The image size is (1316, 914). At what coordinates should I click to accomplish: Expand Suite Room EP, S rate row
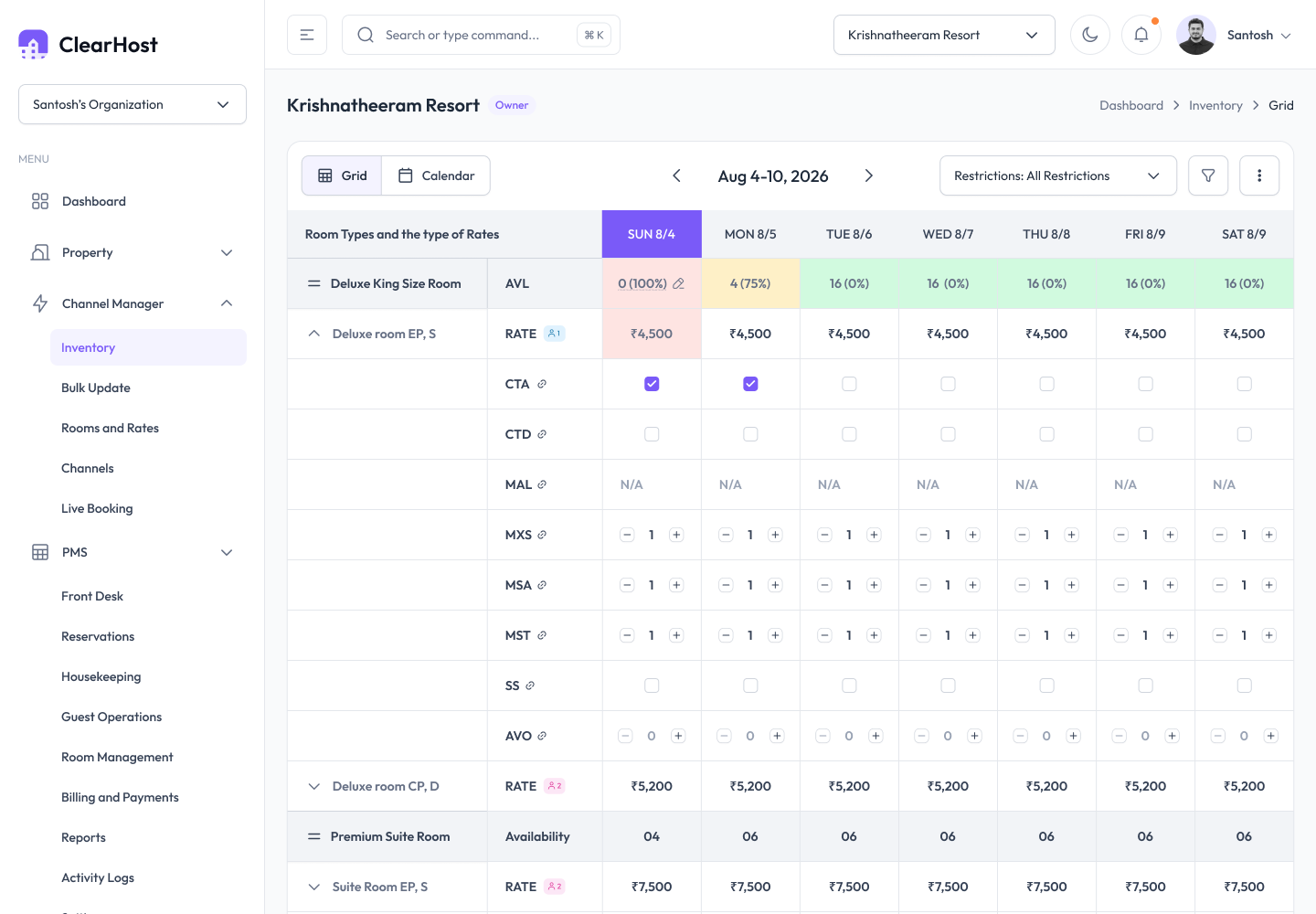coord(314,887)
